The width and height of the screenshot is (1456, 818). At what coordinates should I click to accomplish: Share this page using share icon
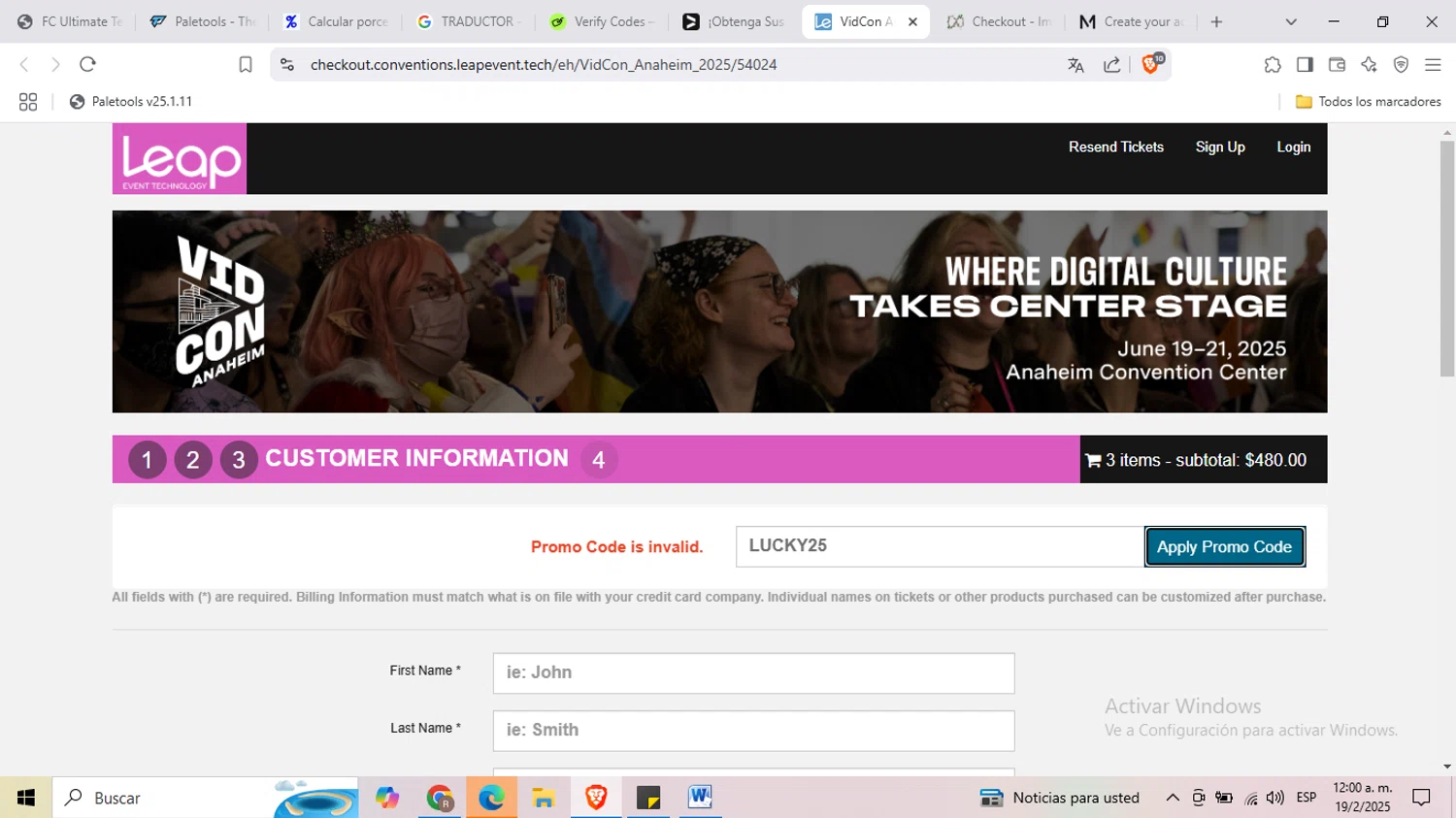click(x=1112, y=65)
